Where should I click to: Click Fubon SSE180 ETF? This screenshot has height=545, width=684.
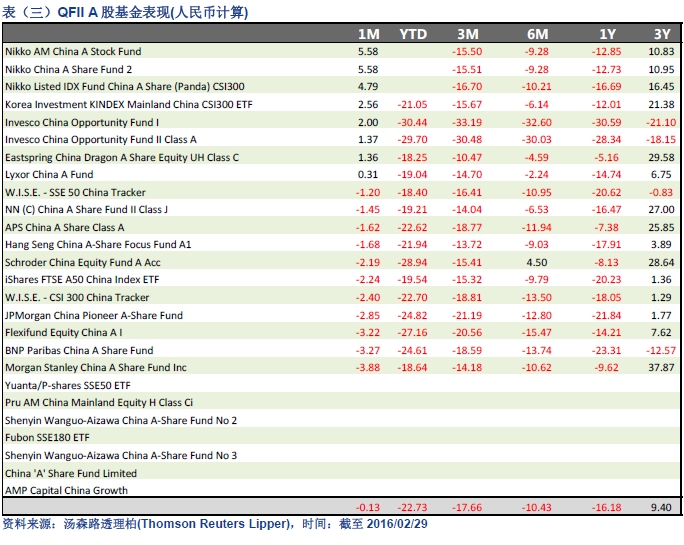pos(47,438)
